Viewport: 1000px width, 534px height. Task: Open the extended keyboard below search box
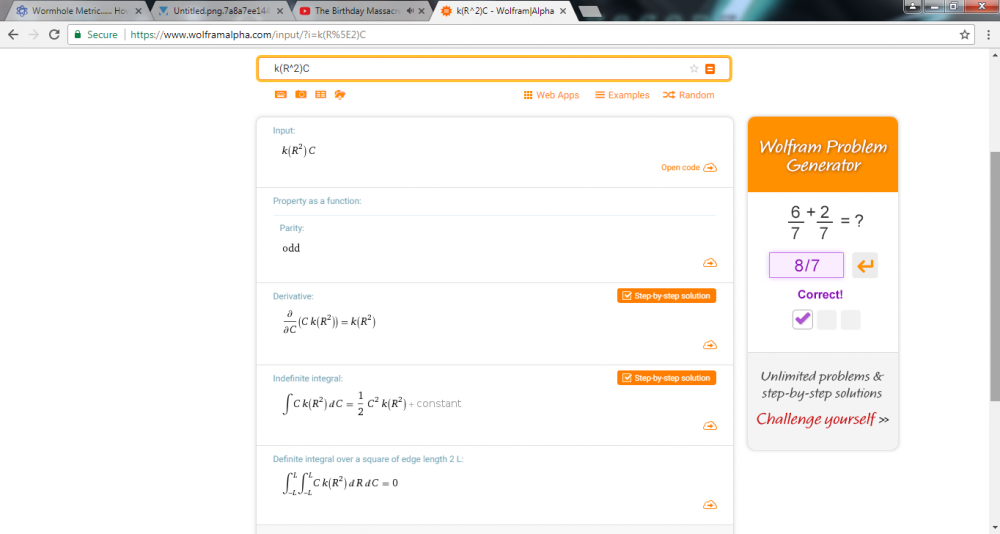(280, 95)
